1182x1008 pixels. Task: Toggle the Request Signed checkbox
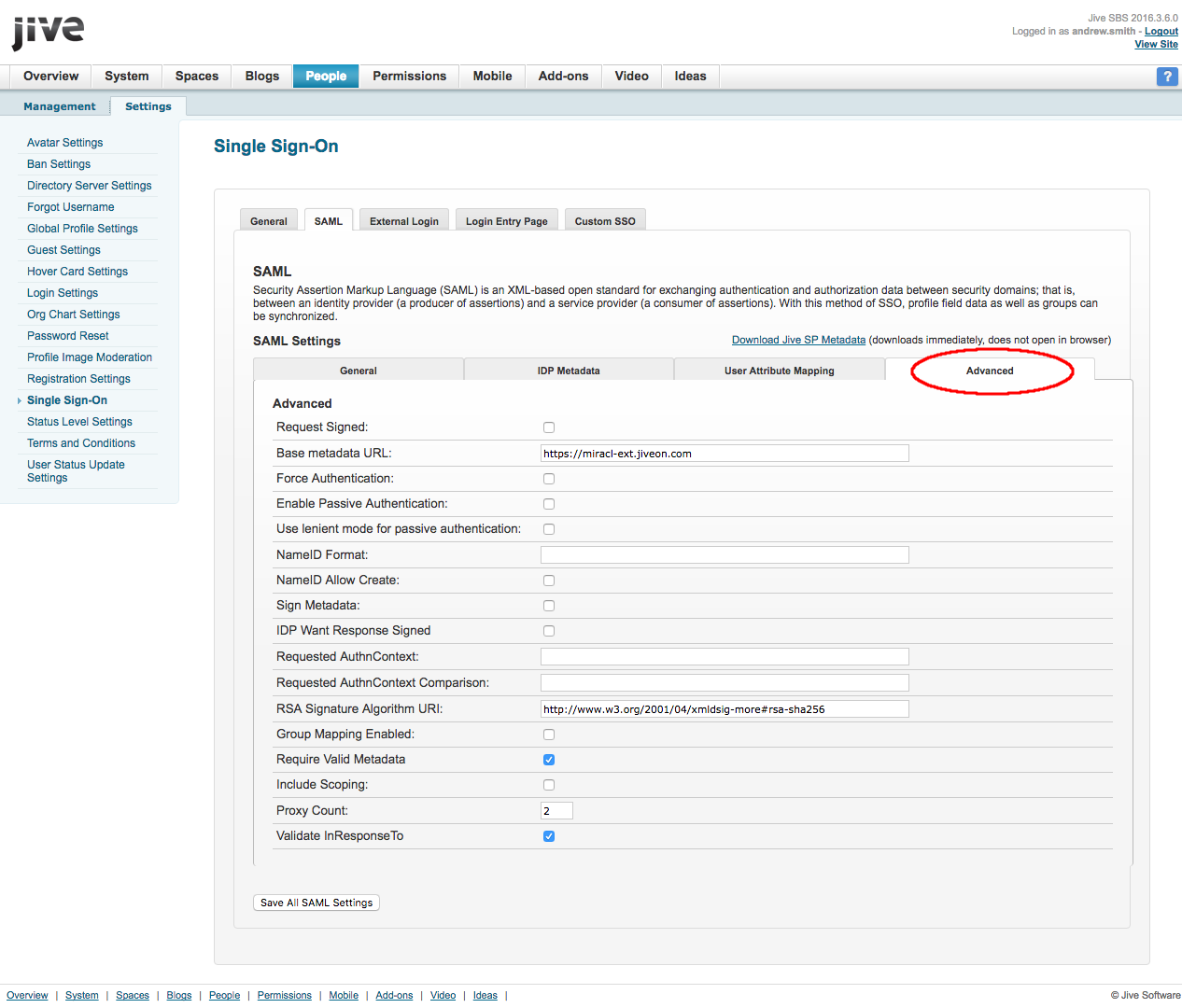point(549,427)
